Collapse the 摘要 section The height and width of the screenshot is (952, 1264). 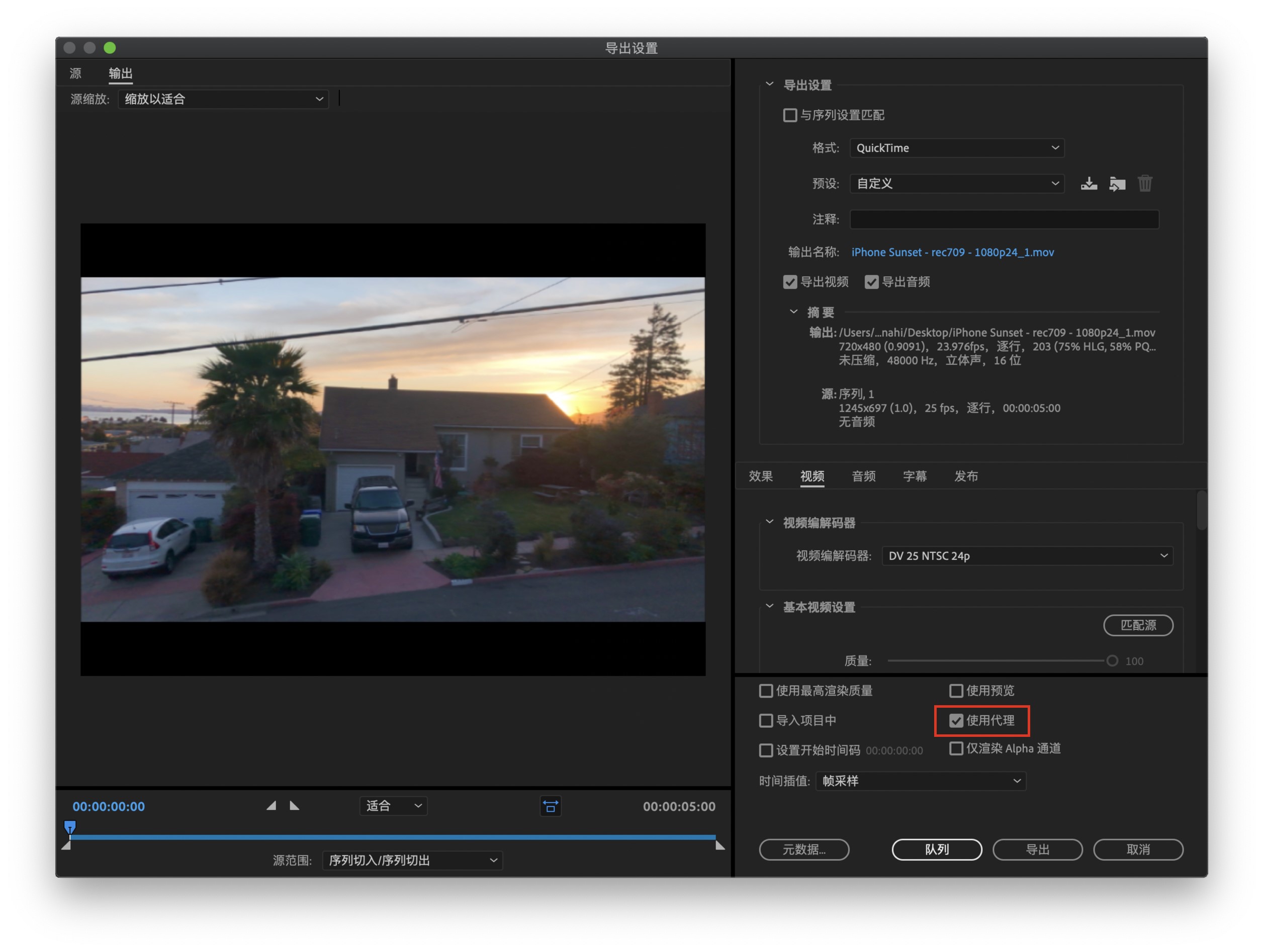point(794,312)
